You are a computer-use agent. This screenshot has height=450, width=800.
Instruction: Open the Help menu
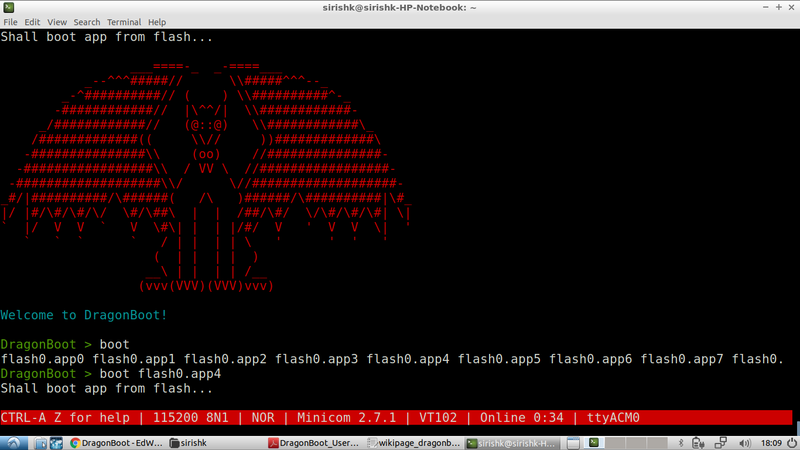pyautogui.click(x=157, y=22)
